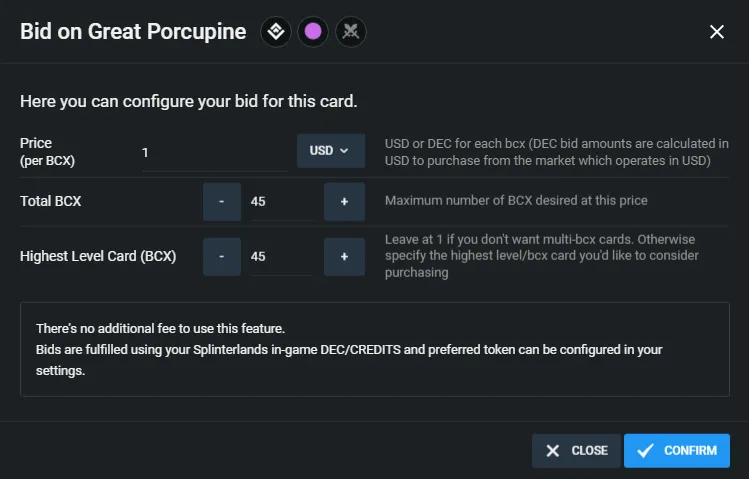
Task: Click the Price (per BCX) label
Action: [x=47, y=152]
